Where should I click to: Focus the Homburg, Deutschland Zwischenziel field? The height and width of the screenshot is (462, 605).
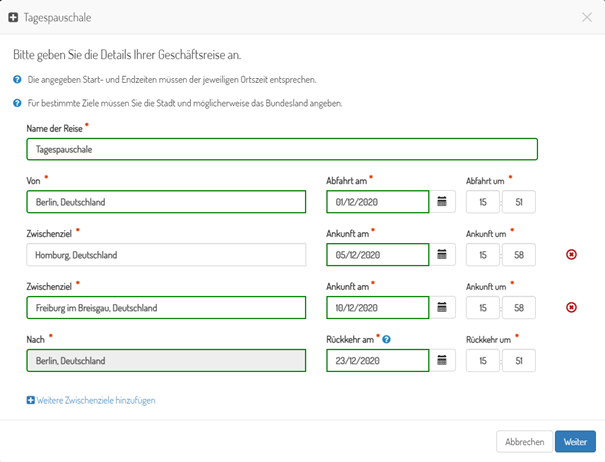click(166, 254)
